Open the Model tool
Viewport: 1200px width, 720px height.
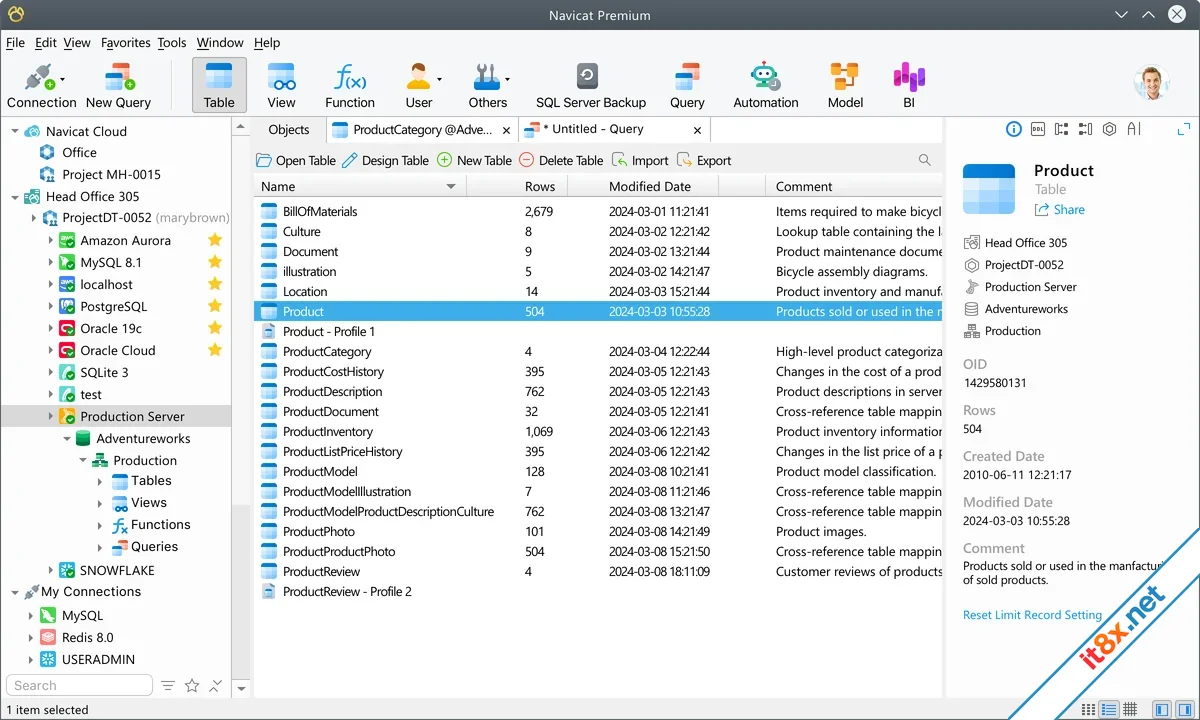point(845,85)
